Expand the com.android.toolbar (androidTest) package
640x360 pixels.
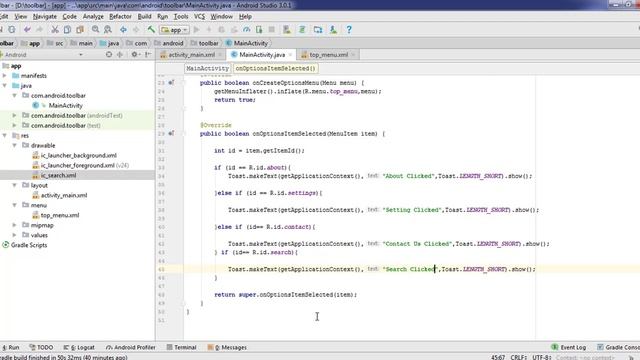[15, 116]
